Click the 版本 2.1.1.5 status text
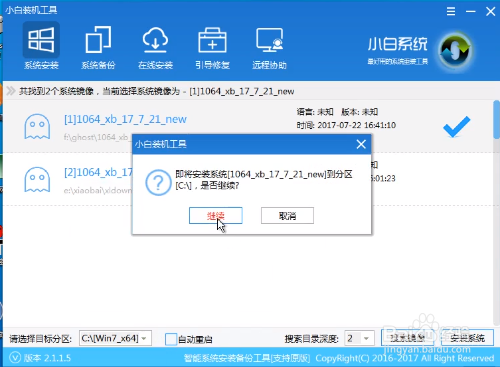The height and width of the screenshot is (367, 500). [47, 358]
